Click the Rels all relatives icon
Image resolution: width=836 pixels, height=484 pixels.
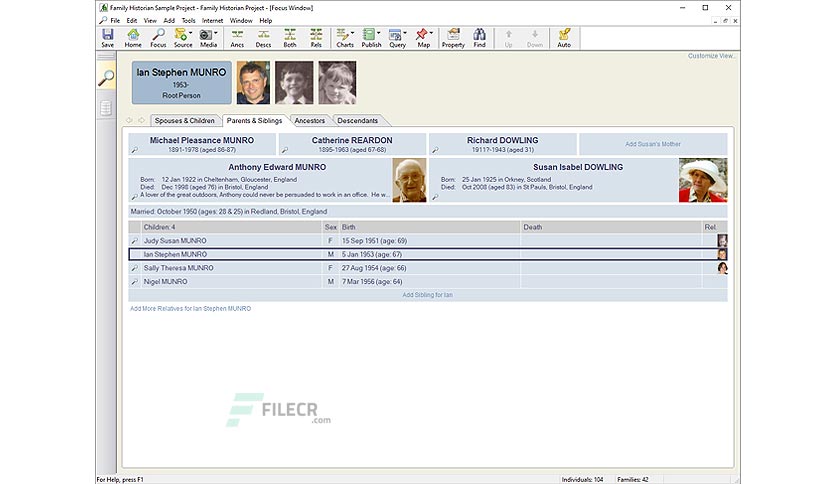click(316, 38)
